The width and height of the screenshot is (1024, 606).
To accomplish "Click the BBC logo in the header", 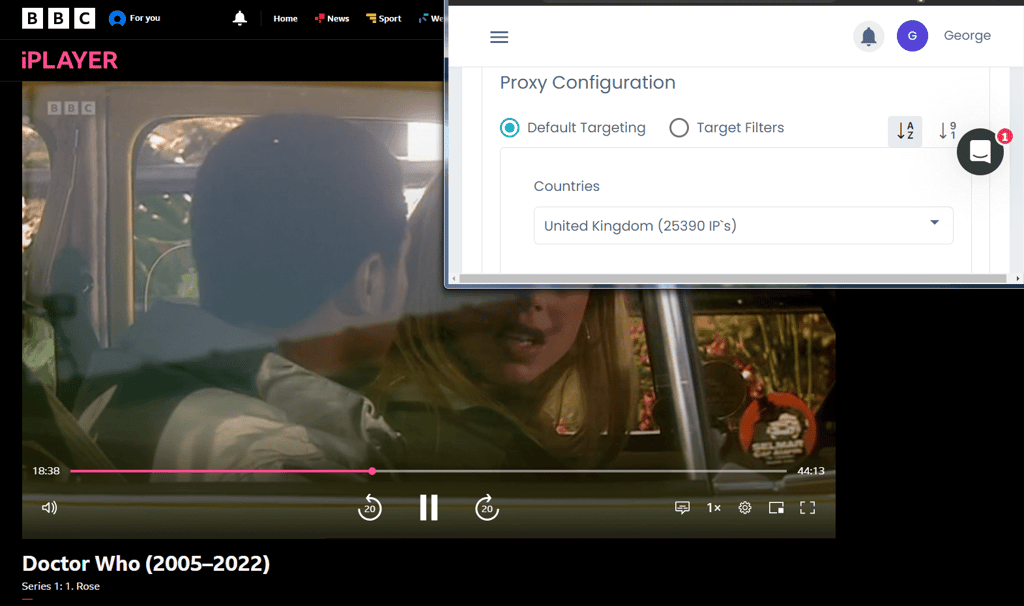I will 58,18.
